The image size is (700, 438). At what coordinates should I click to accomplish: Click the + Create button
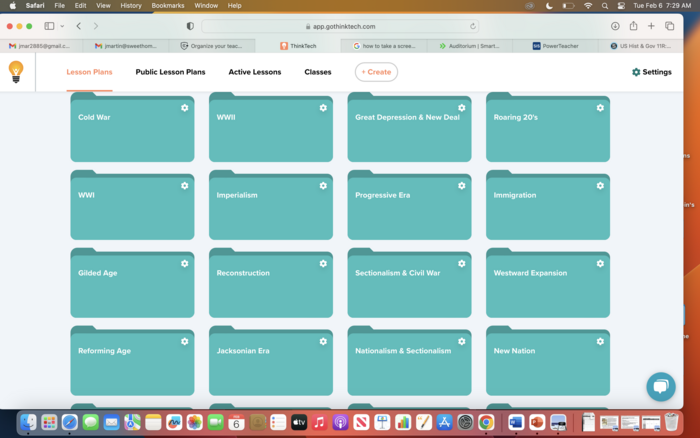pyautogui.click(x=376, y=72)
